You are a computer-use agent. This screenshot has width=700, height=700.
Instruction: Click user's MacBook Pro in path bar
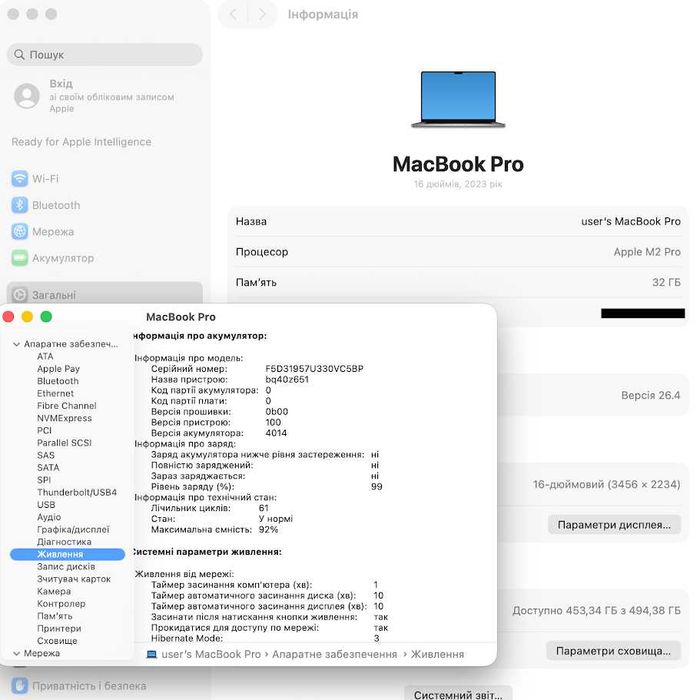(211, 654)
